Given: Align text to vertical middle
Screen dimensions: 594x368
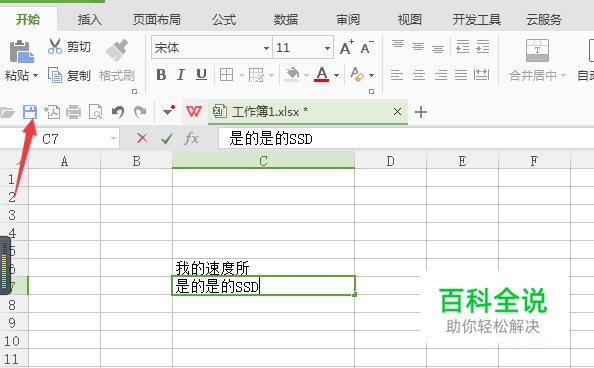Looking at the screenshot, I should click(x=418, y=47).
